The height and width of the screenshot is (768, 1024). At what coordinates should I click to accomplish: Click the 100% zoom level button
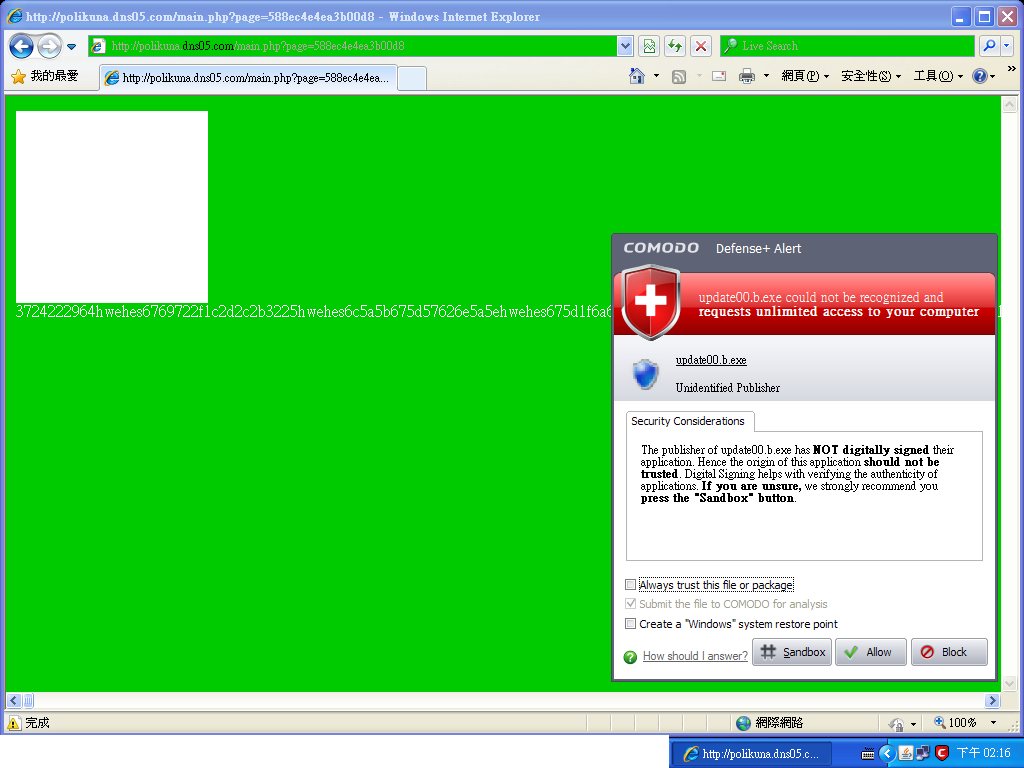955,722
